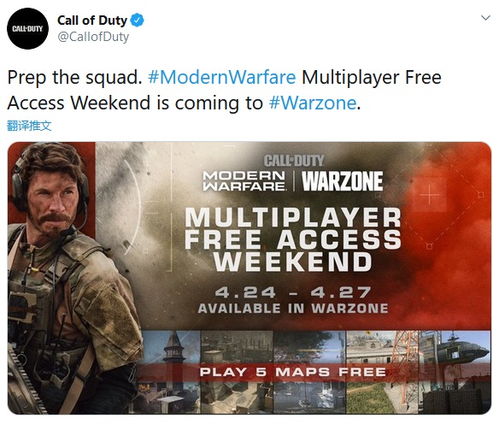Screen dimensions: 499x424
Task: Click the soldier character in the image
Action: coord(67,278)
